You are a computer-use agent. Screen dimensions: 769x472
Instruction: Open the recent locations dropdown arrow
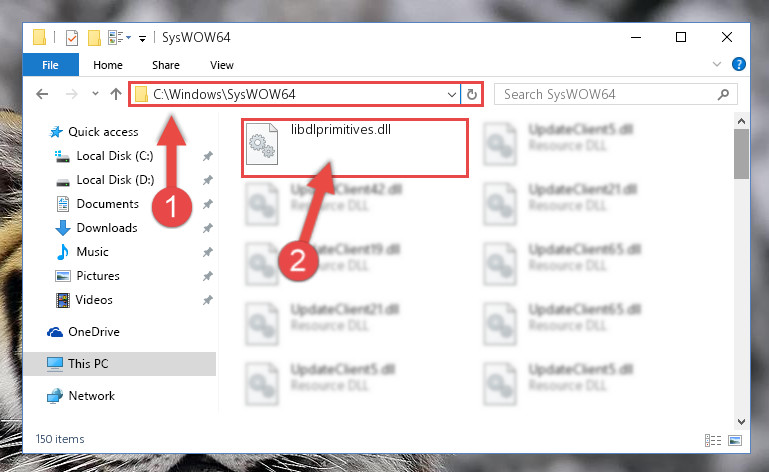[95, 93]
